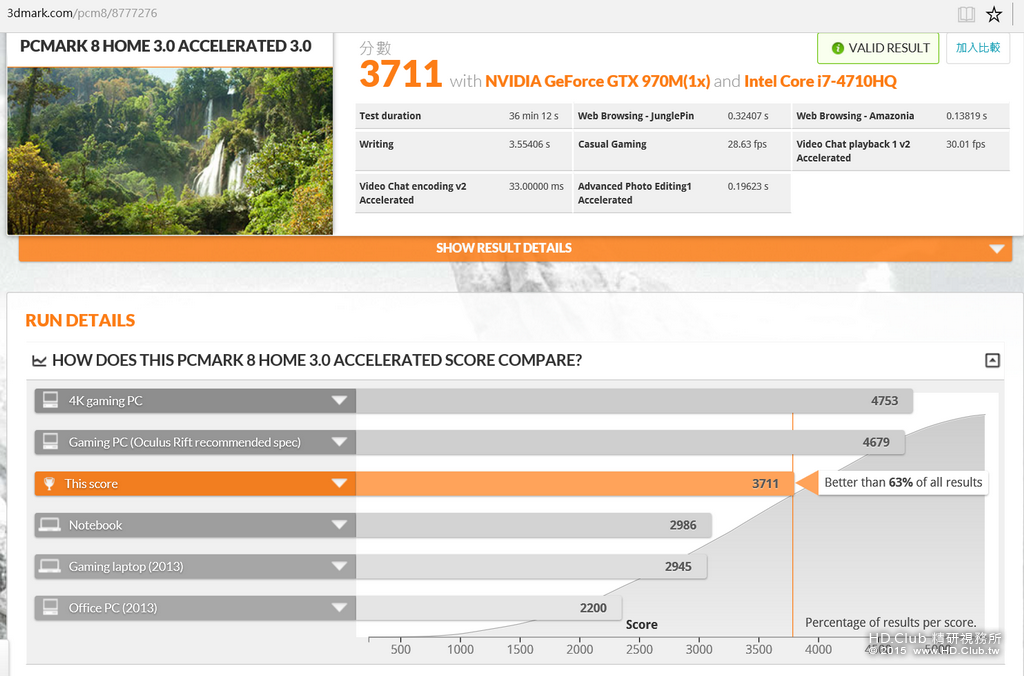Click the Office PC 2200 score bar
Viewport: 1024px width, 676px height.
[488, 607]
